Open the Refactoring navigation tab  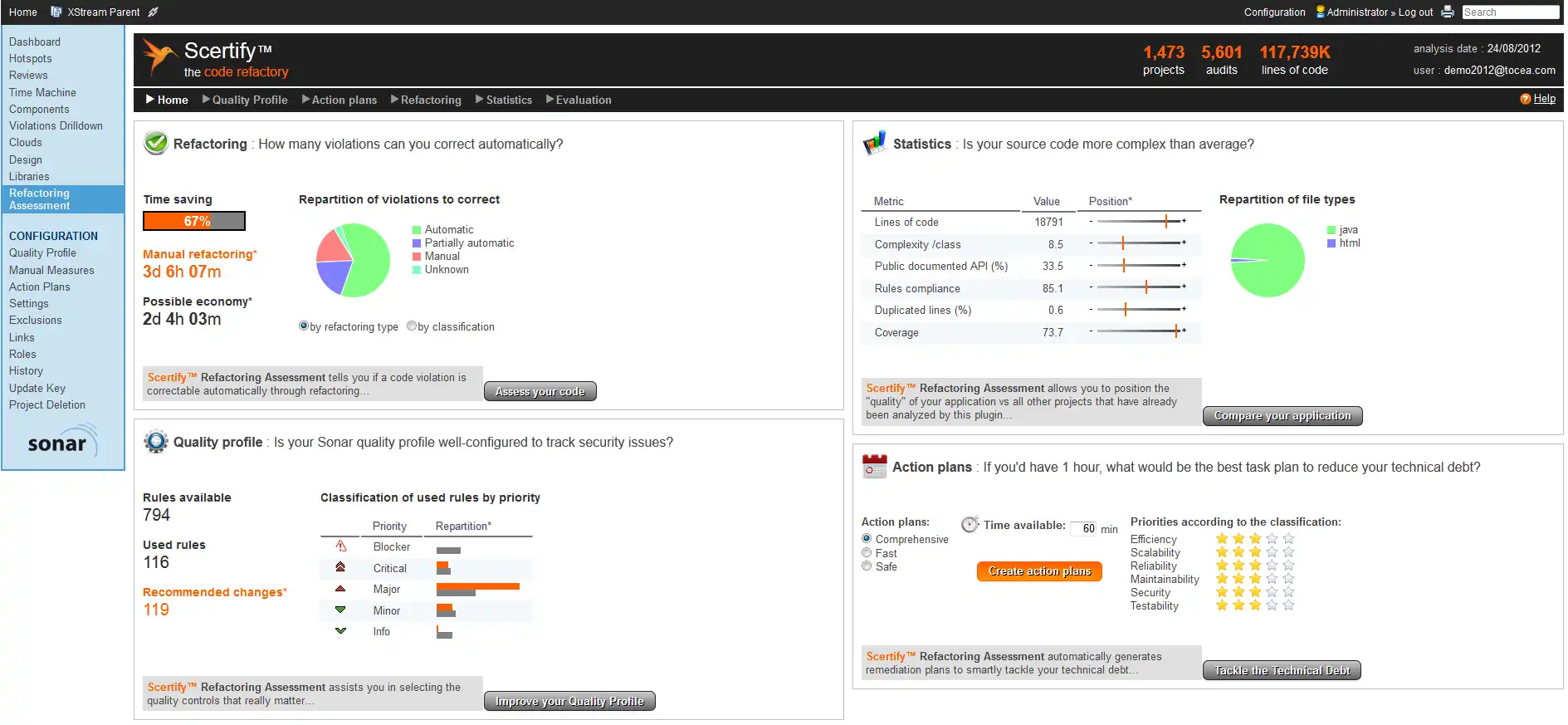(426, 100)
